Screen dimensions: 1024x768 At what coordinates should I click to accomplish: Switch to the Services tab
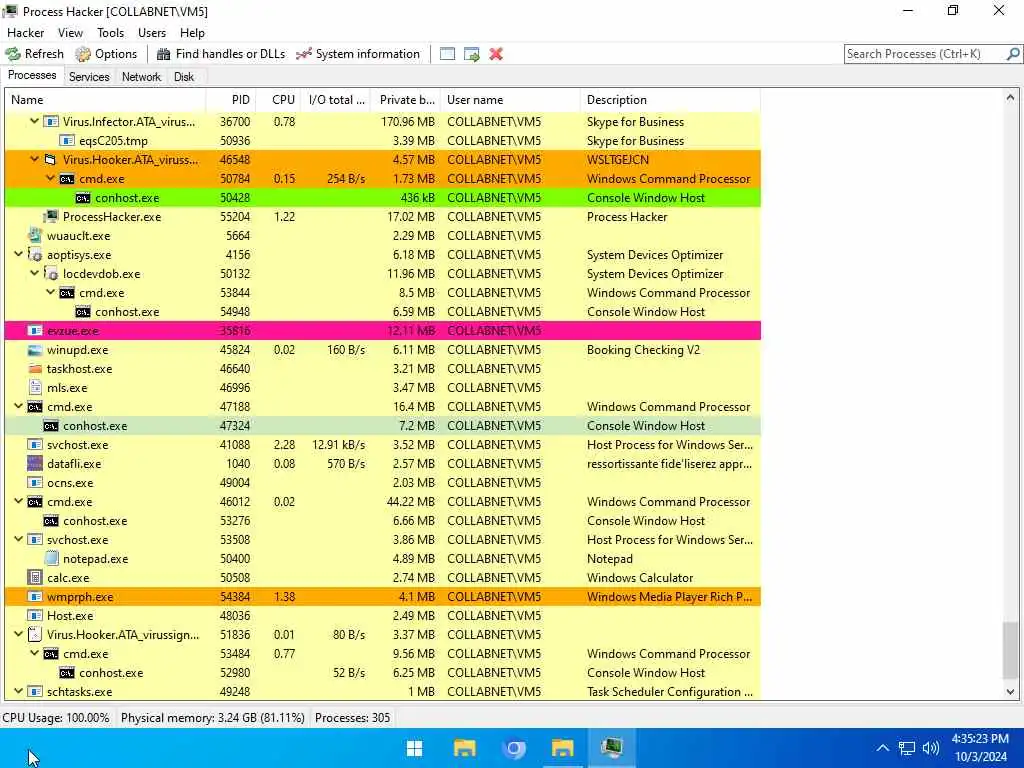(x=89, y=77)
